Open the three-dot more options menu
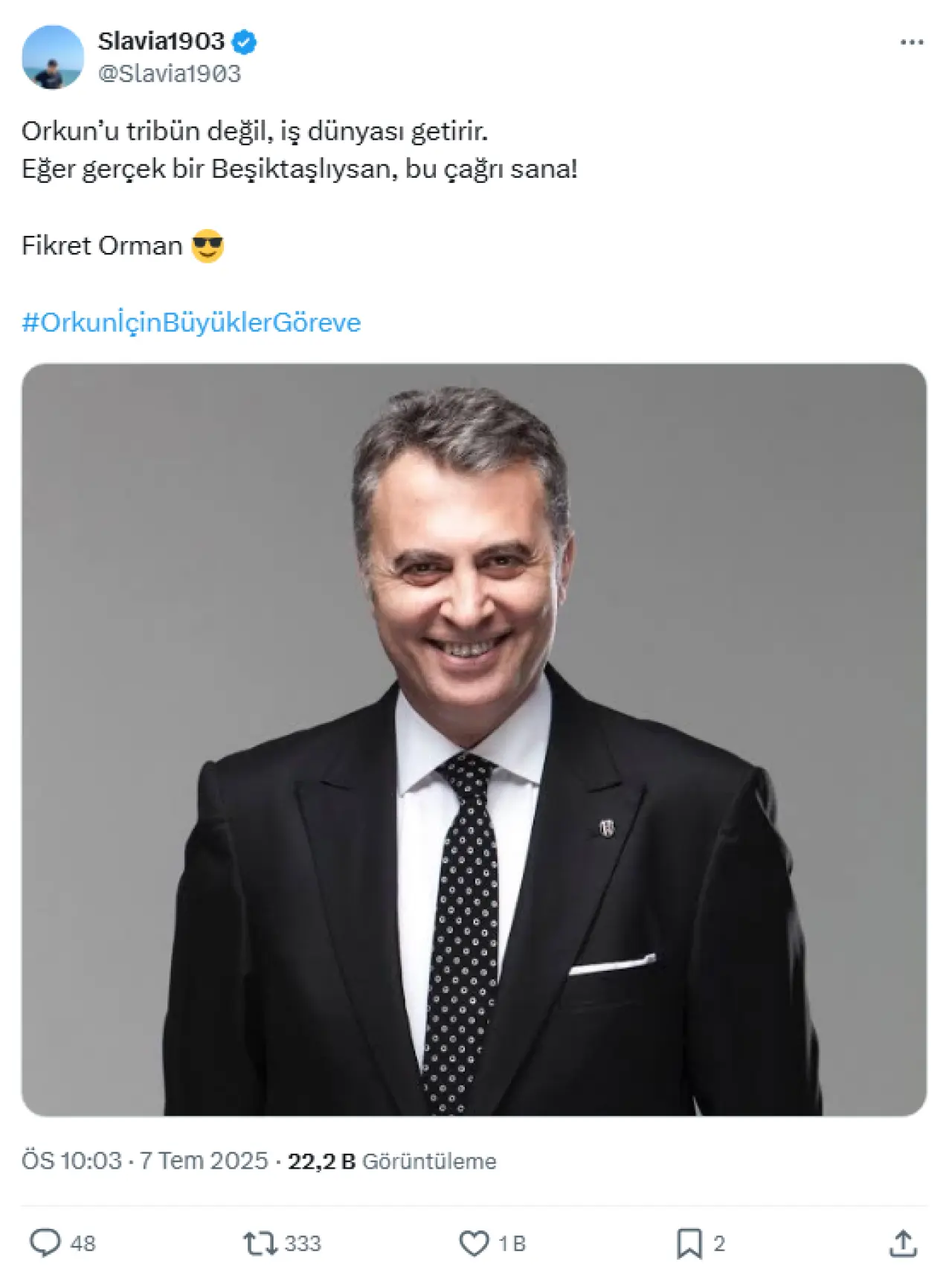952x1275 pixels. click(911, 42)
